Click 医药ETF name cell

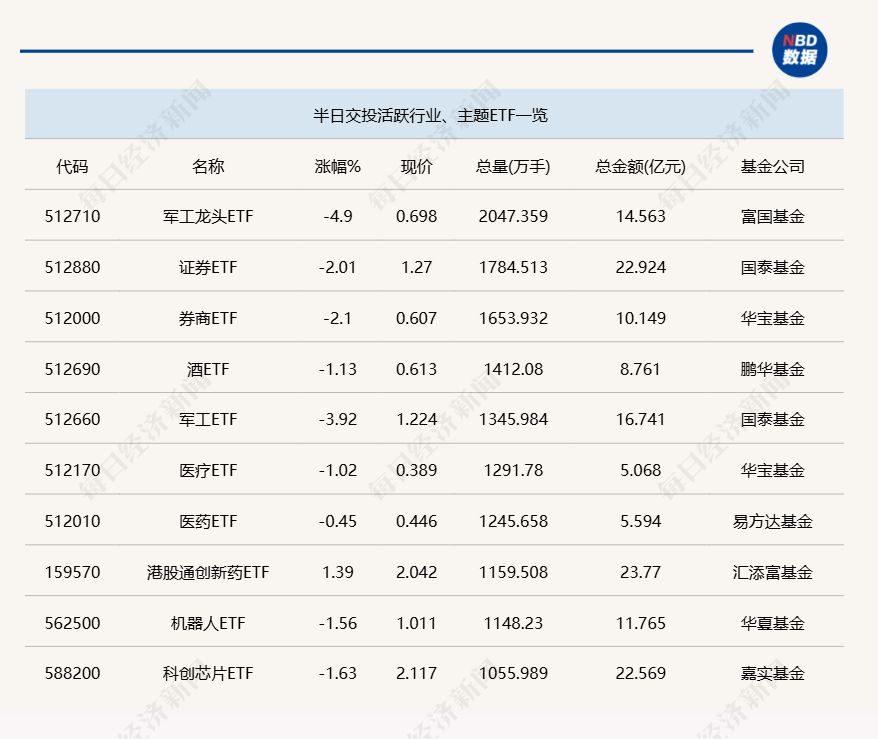click(x=208, y=521)
